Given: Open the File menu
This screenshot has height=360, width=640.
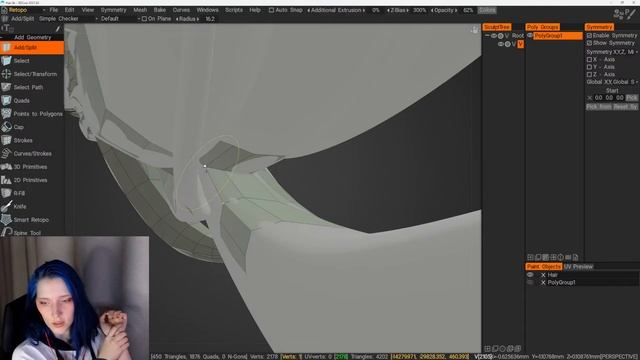Looking at the screenshot, I should (54, 10).
